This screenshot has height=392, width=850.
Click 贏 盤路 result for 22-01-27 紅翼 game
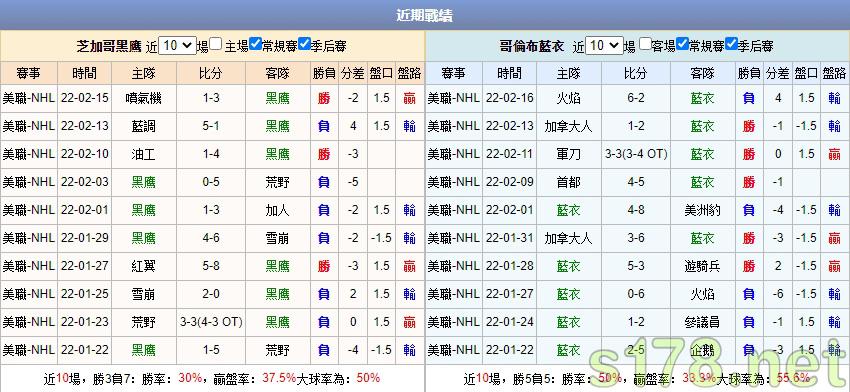tap(409, 266)
